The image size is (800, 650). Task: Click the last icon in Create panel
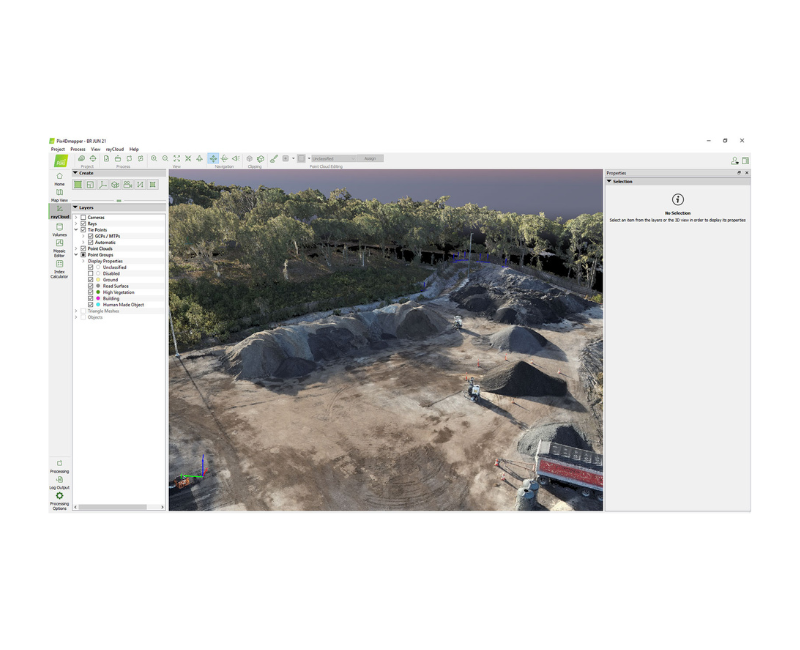click(153, 185)
